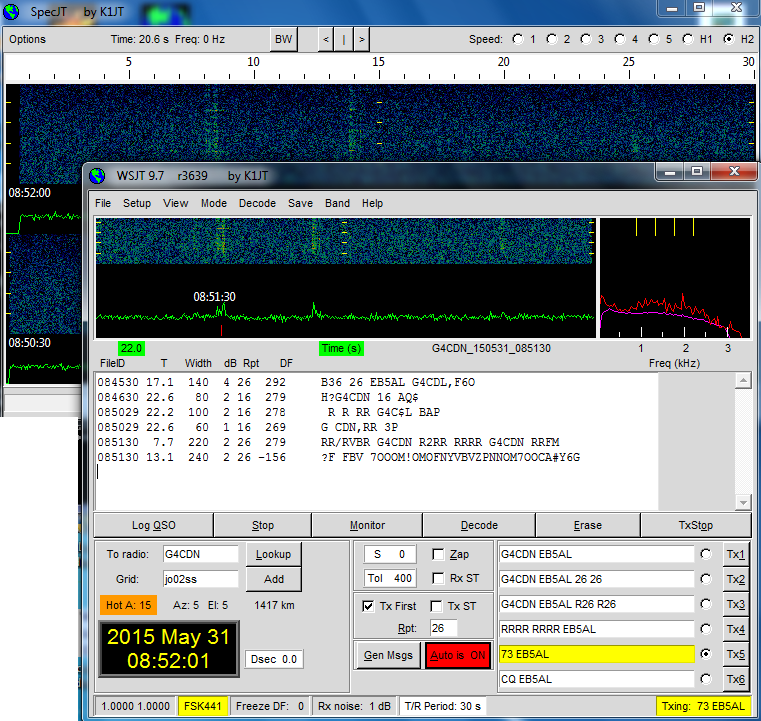Click the WSJT globe icon in title bar
Viewport: 761px width, 721px height.
pos(97,176)
